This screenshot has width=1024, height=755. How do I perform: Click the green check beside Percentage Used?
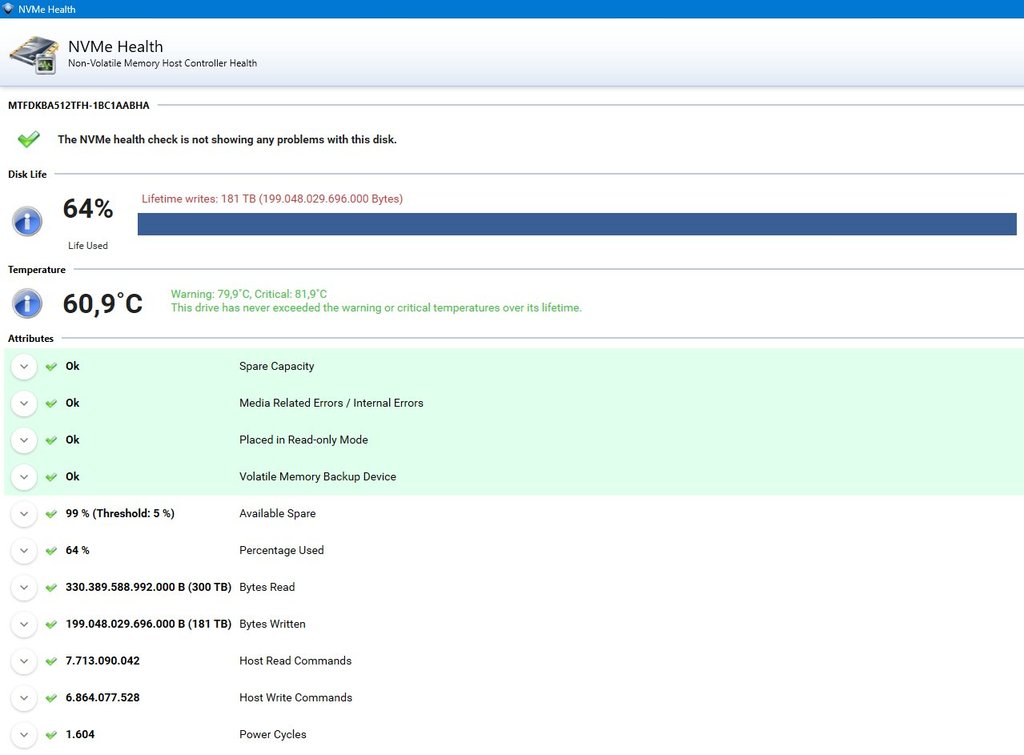click(x=51, y=551)
